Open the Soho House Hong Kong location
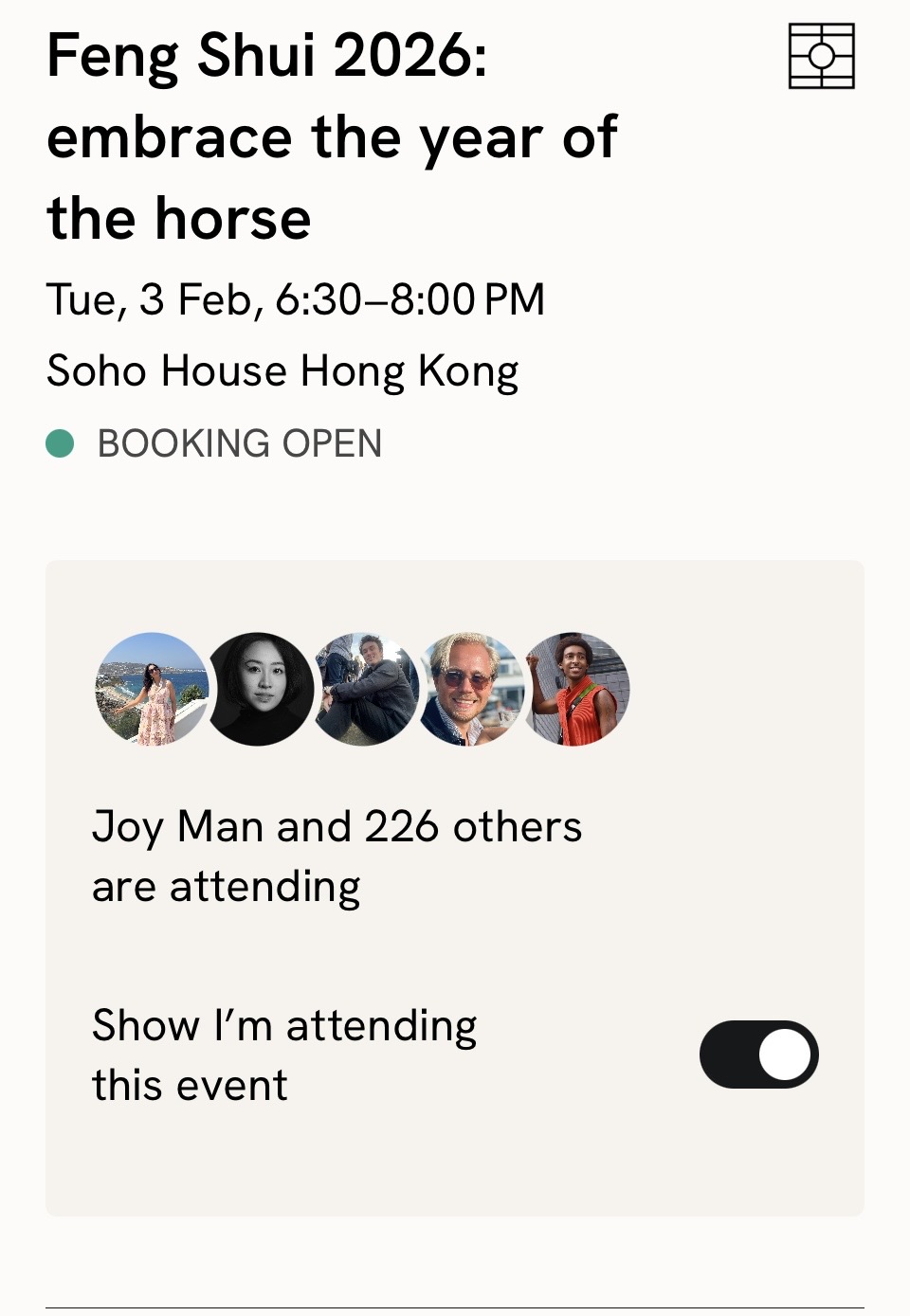Viewport: 910px width, 1316px height. click(x=282, y=370)
